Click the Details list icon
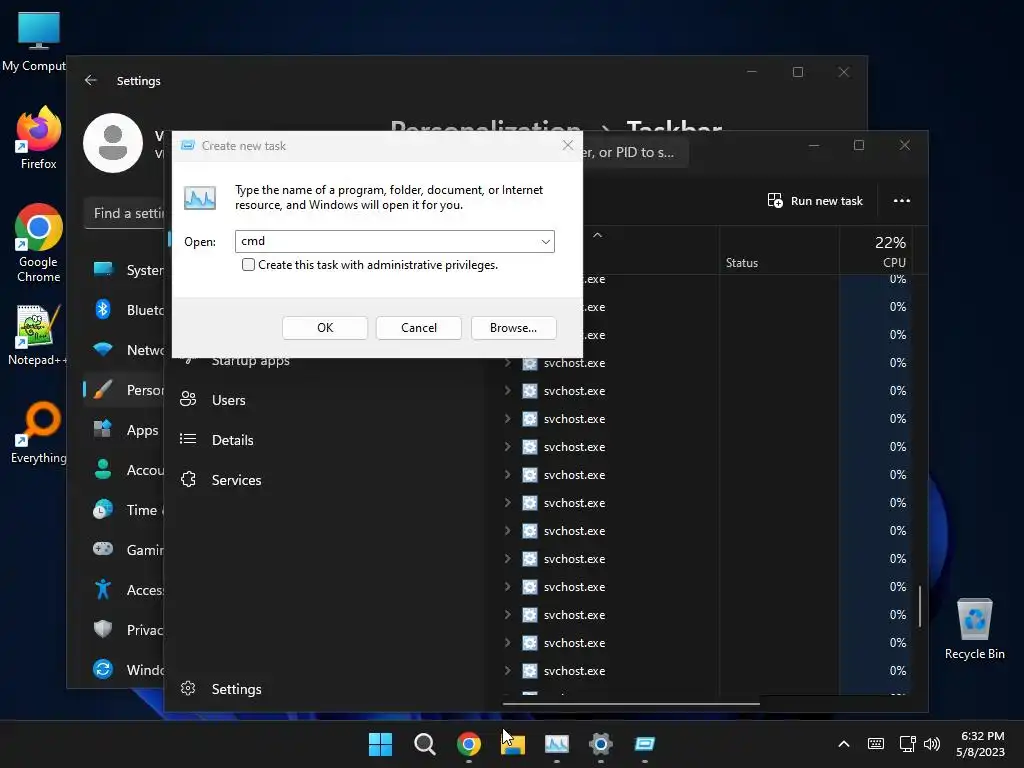The height and width of the screenshot is (768, 1024). 188,439
